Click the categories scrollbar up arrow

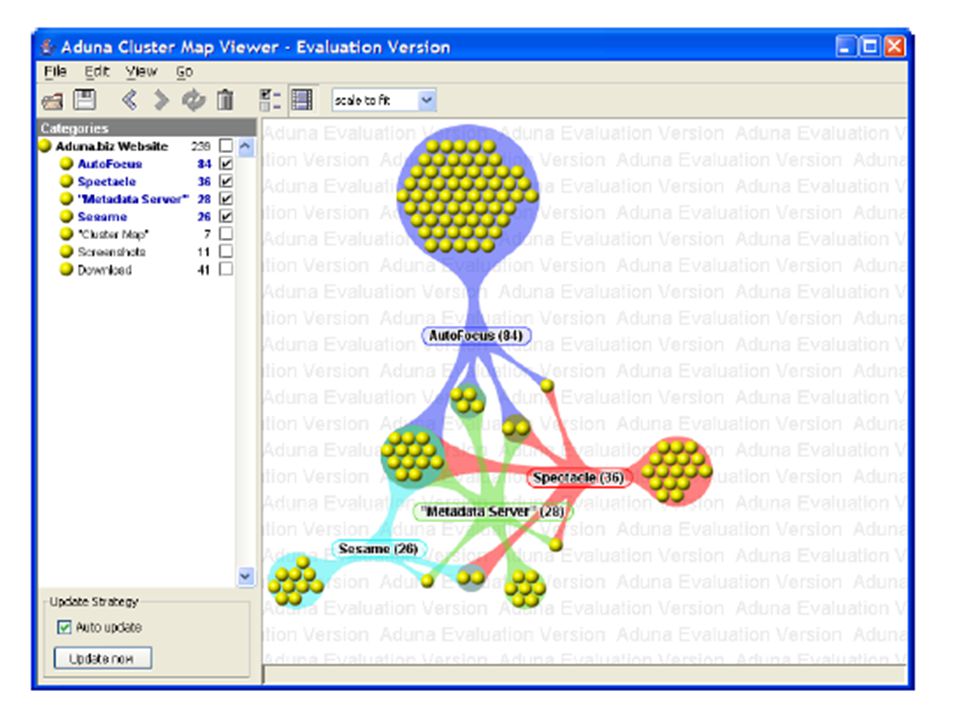[246, 147]
